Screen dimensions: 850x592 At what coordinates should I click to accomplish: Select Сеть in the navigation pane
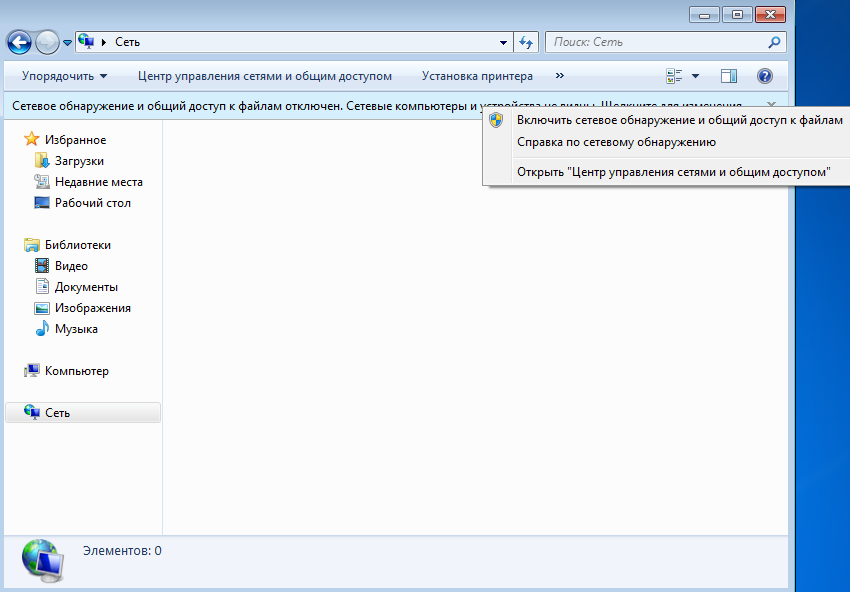pyautogui.click(x=57, y=413)
